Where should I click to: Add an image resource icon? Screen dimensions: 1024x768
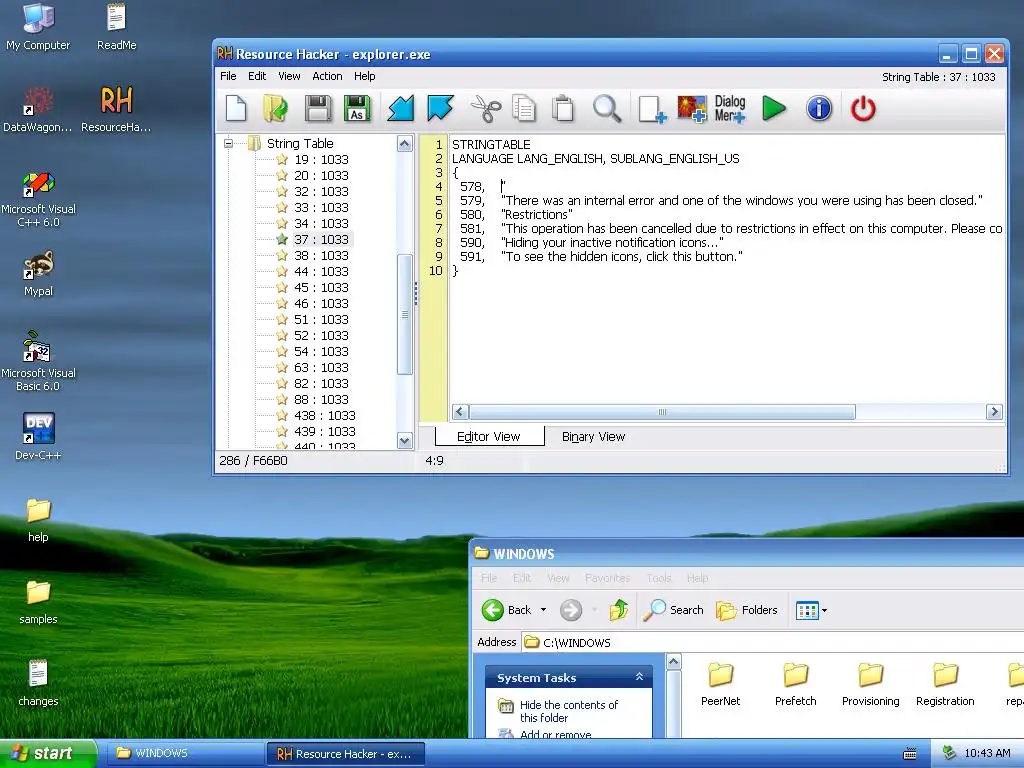pyautogui.click(x=692, y=108)
